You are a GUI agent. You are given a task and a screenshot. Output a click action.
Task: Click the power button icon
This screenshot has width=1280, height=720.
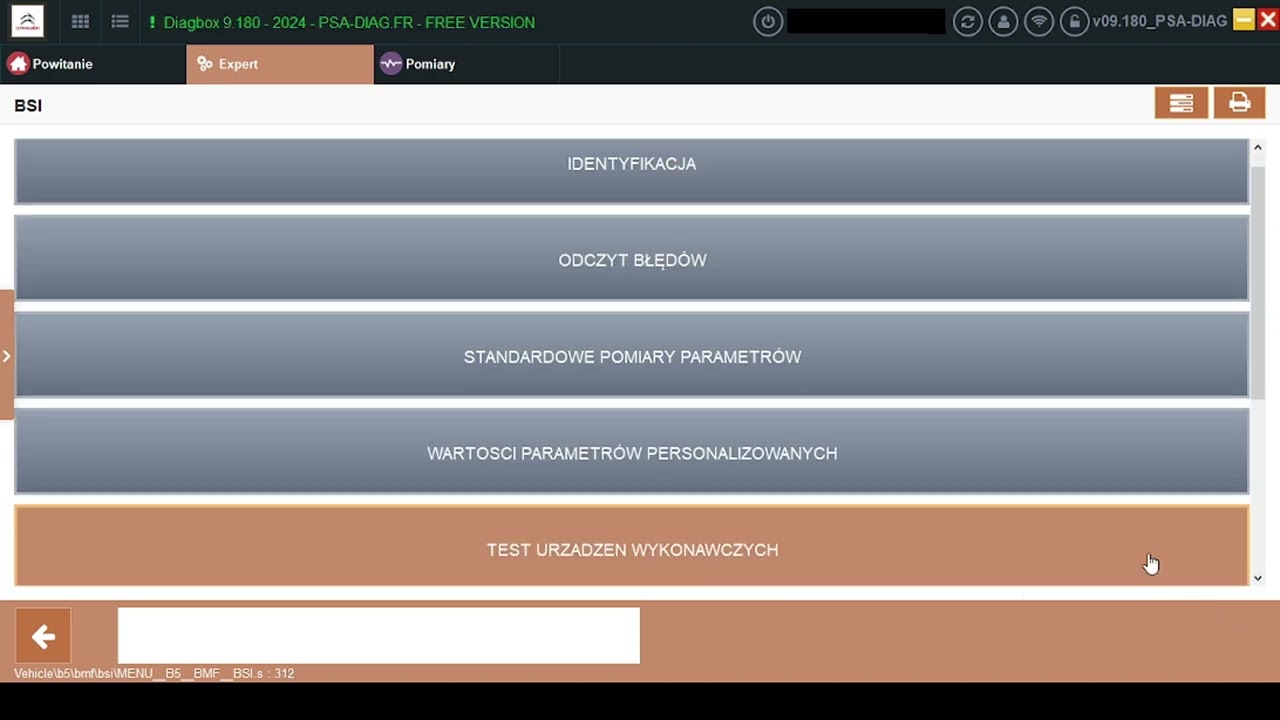768,22
